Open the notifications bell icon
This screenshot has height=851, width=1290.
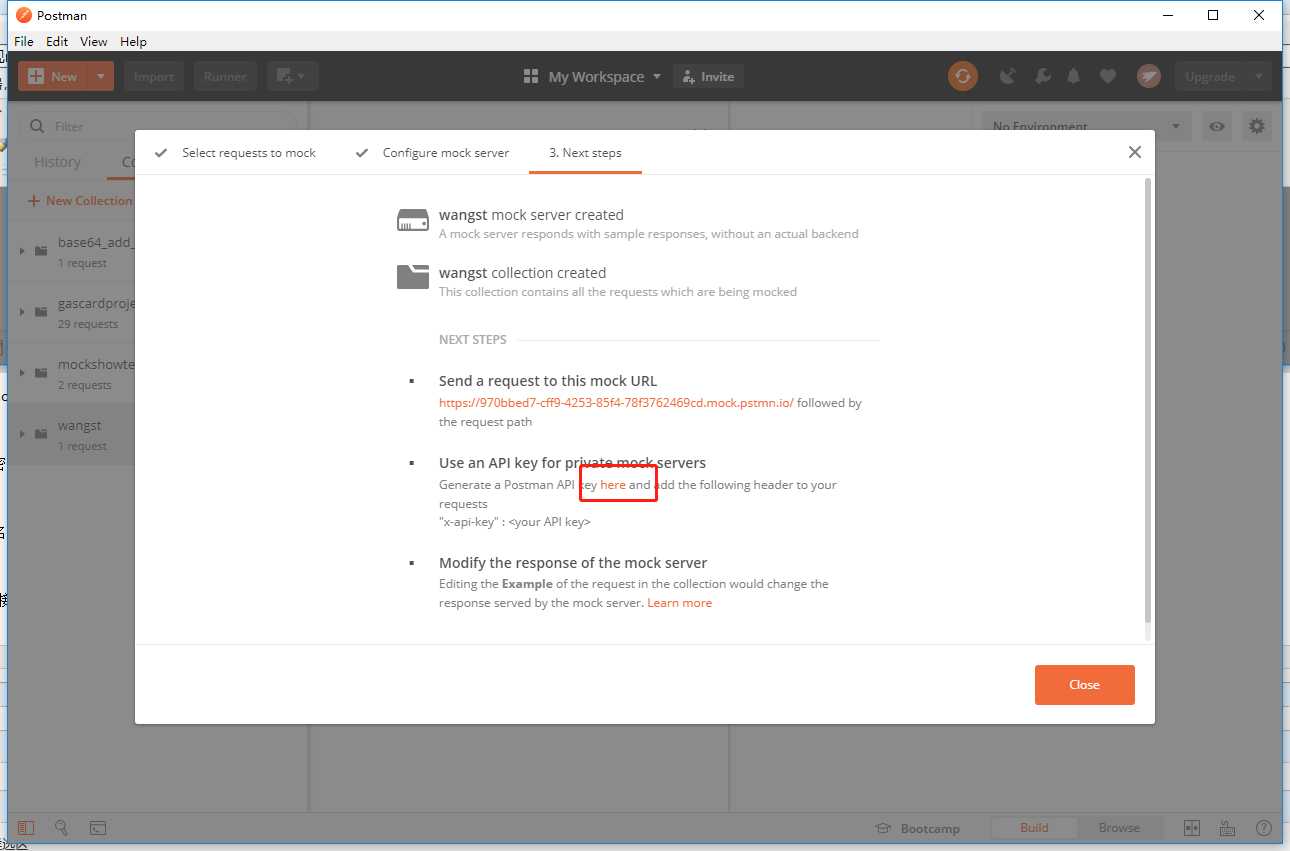click(1074, 76)
